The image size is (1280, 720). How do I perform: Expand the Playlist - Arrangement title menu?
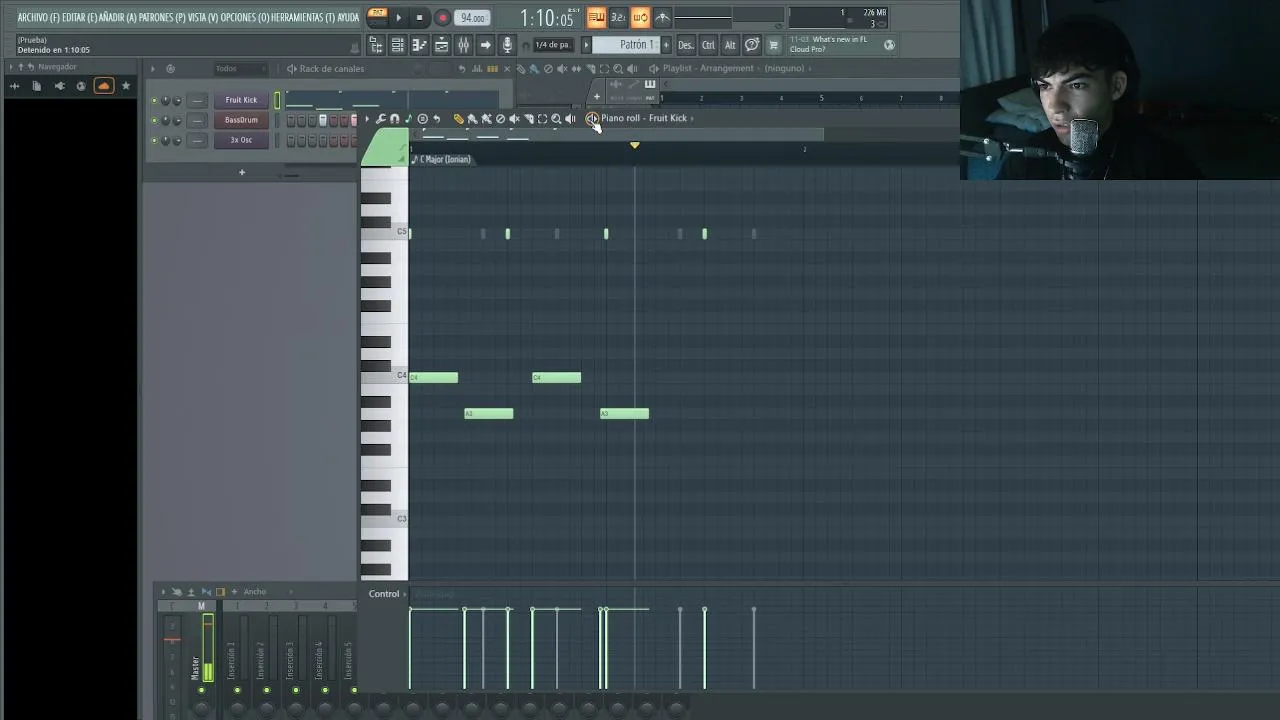707,68
